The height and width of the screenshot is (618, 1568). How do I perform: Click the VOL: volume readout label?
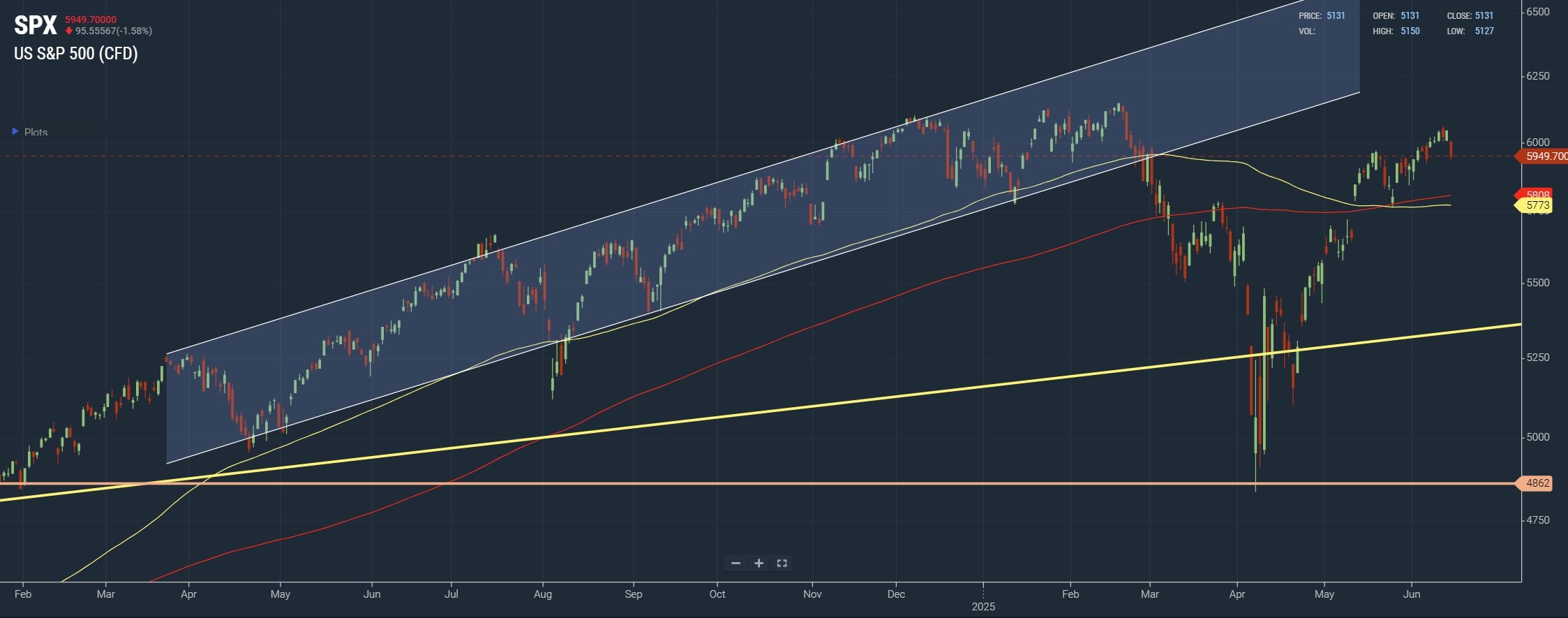pyautogui.click(x=1307, y=31)
